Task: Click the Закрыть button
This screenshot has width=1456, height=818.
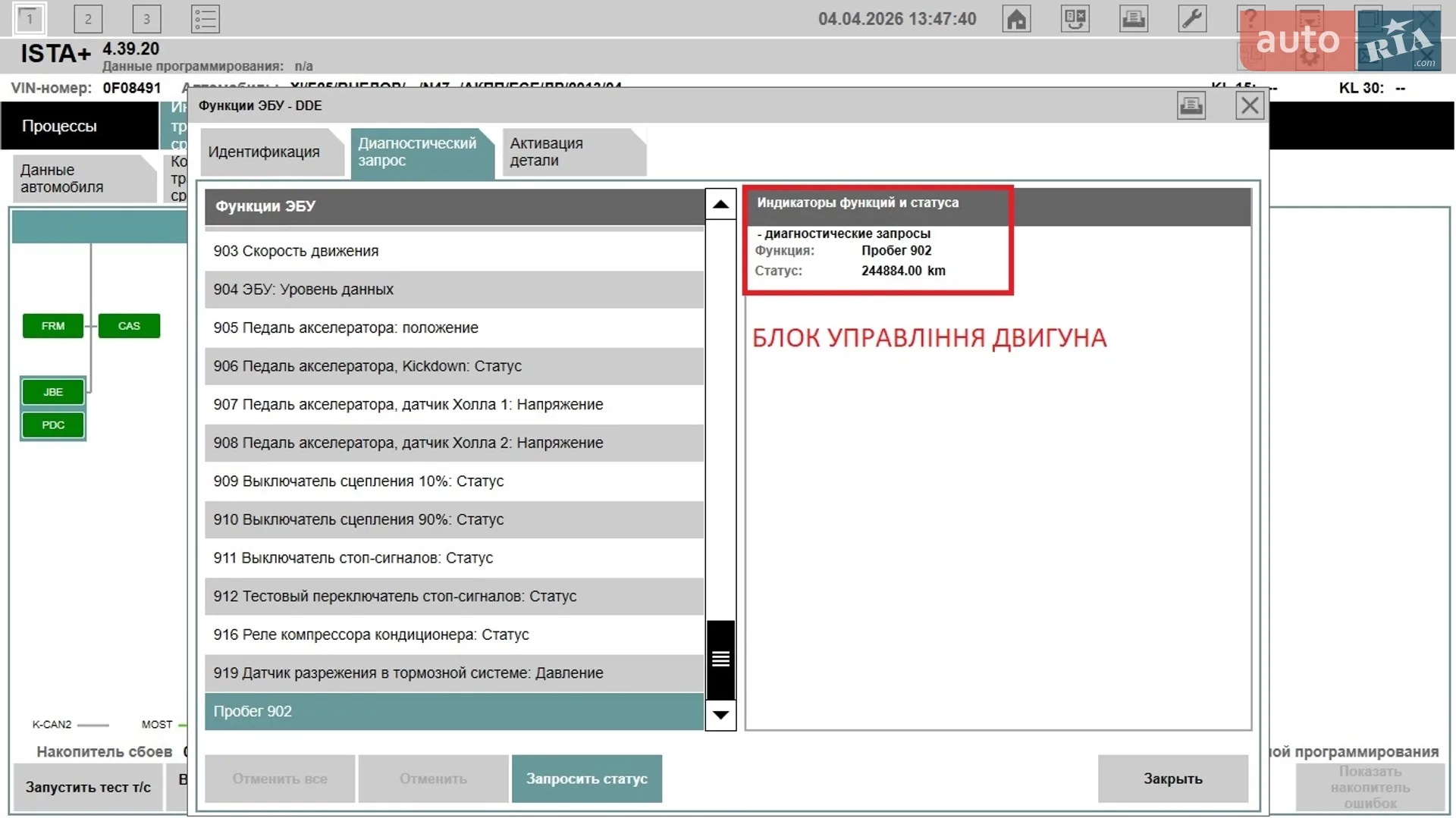Action: (1173, 779)
